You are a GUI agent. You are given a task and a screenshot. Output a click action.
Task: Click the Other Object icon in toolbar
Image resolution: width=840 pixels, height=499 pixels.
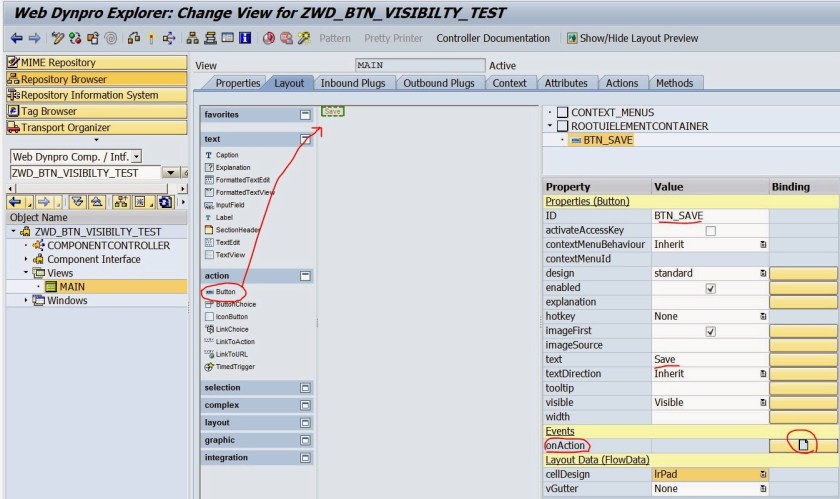pyautogui.click(x=93, y=38)
